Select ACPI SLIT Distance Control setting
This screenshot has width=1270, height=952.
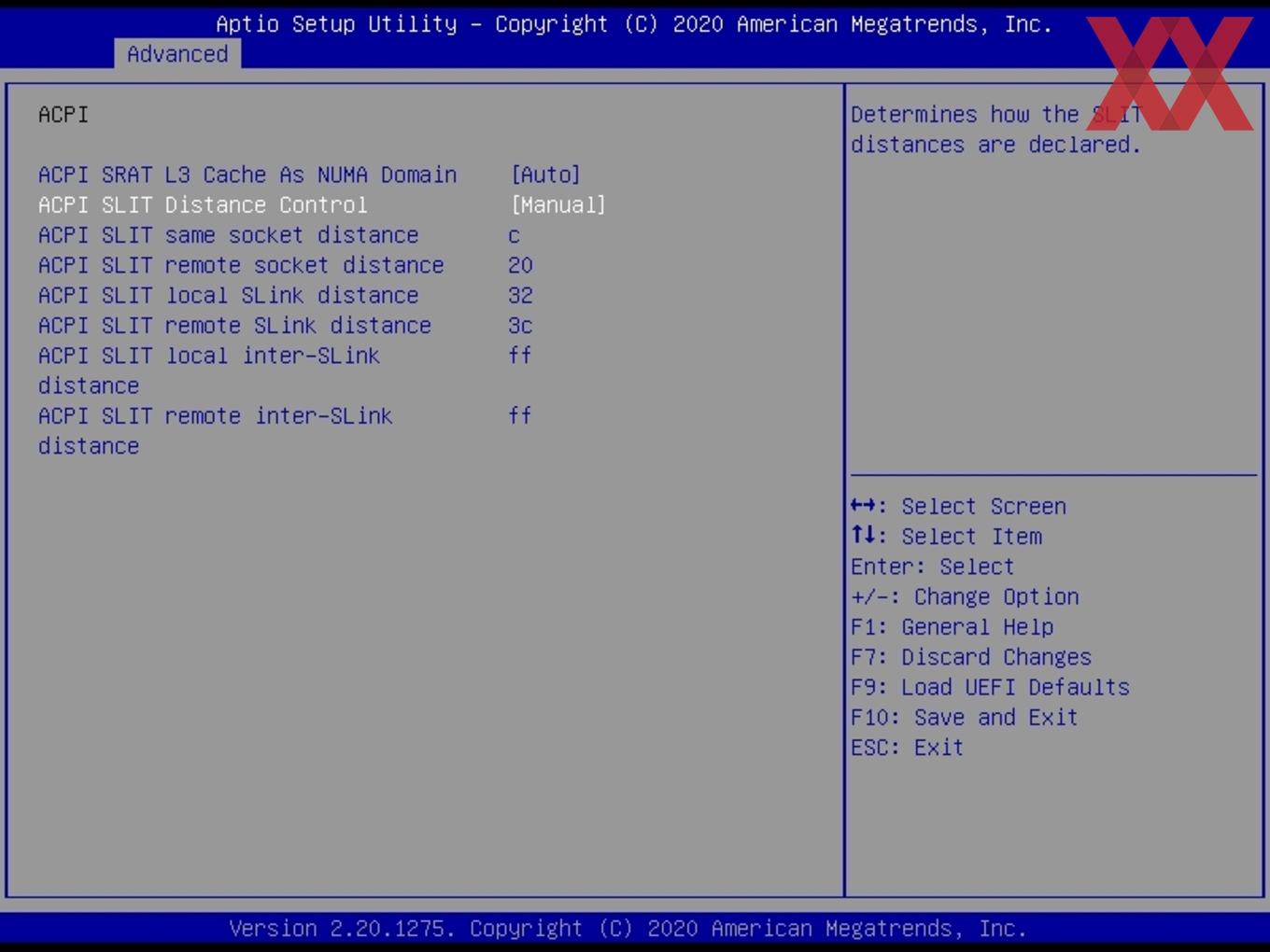203,204
